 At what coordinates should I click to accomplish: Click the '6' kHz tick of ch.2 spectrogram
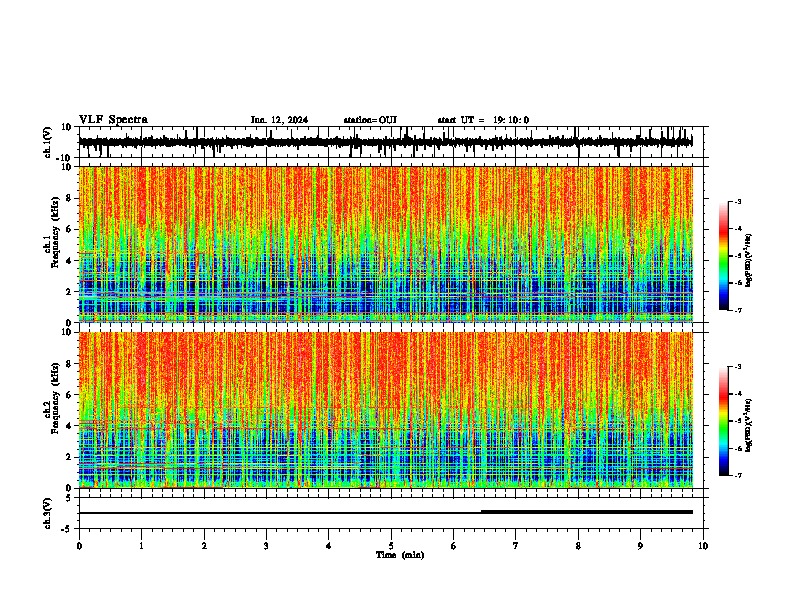(70, 394)
